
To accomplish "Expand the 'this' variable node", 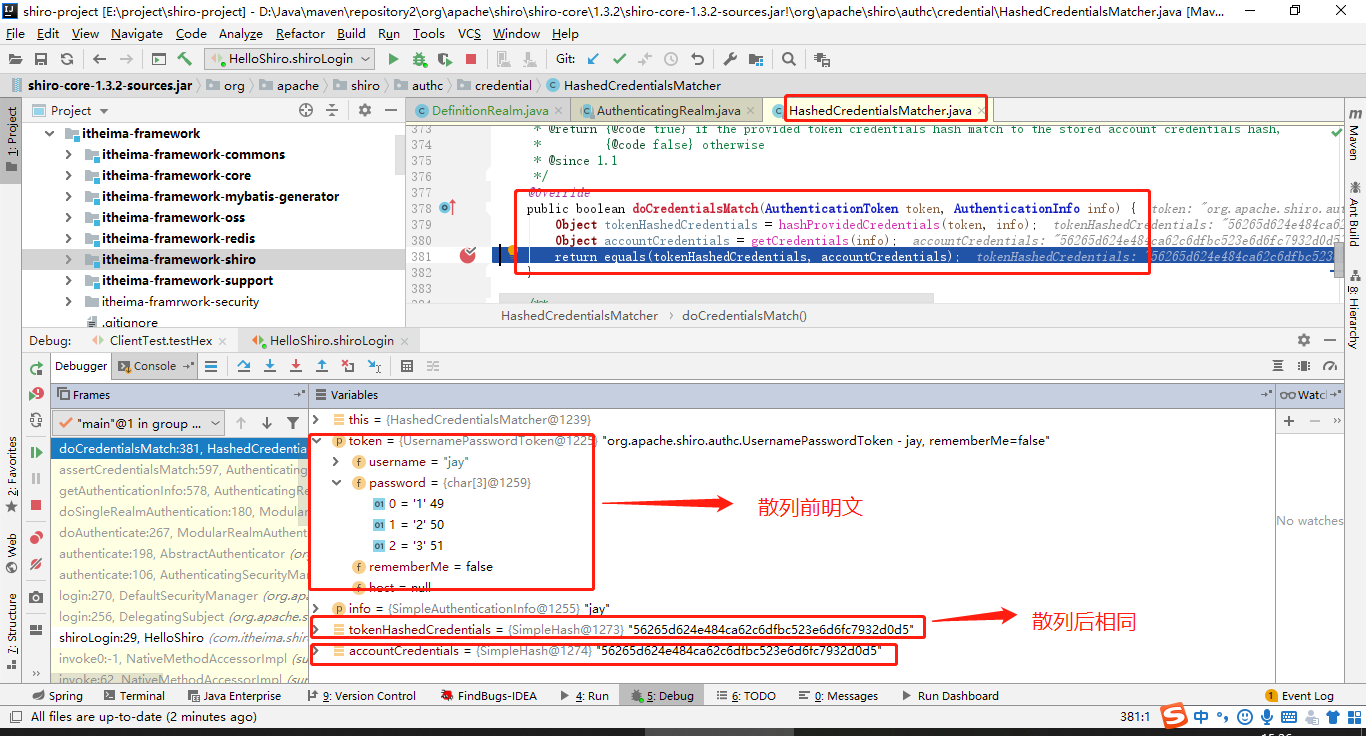I will tap(317, 420).
